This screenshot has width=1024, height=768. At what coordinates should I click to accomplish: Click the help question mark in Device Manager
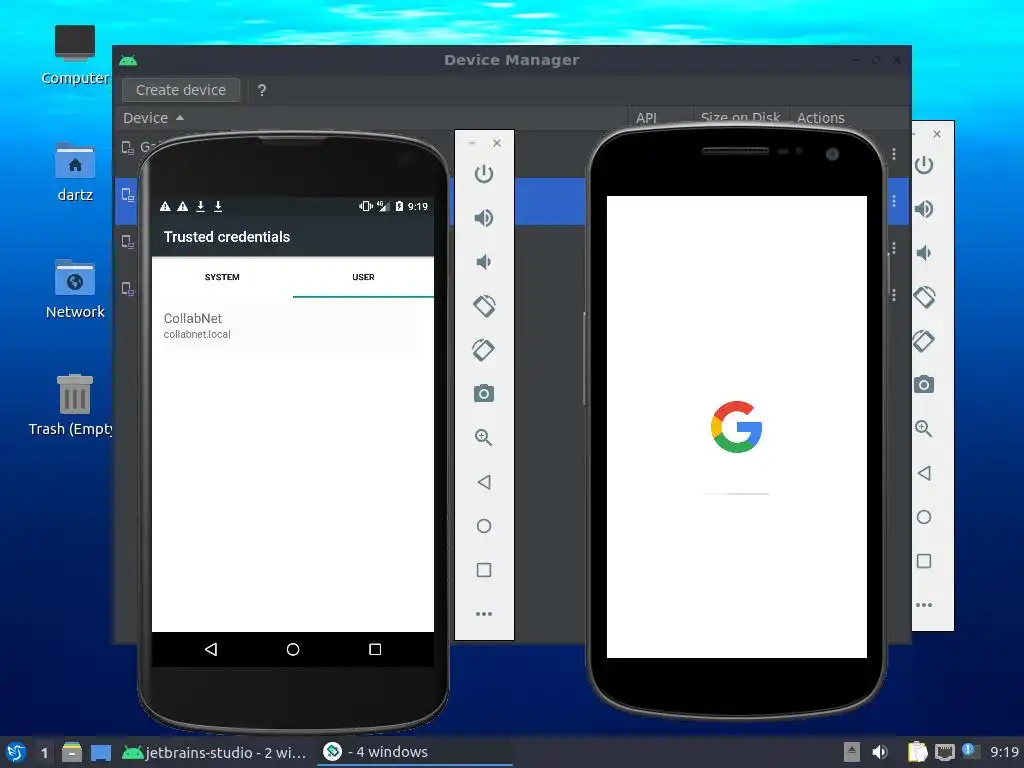coord(262,90)
